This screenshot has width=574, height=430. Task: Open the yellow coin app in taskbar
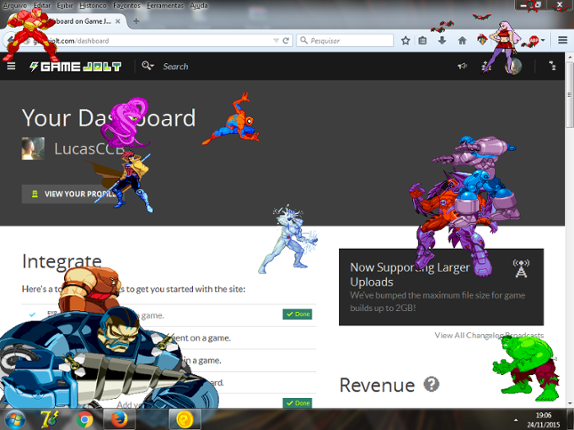[185, 419]
